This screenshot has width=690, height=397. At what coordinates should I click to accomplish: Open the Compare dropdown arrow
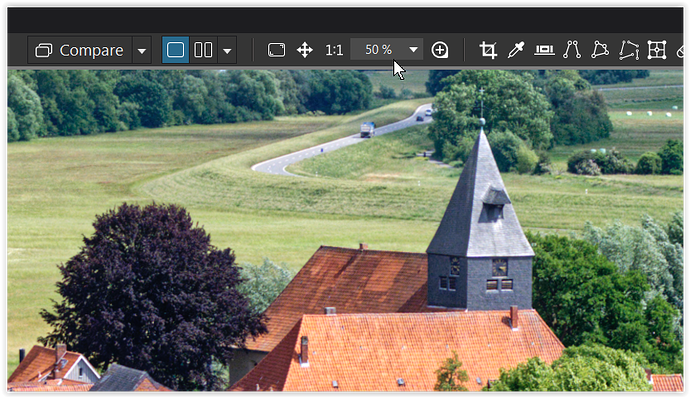[x=142, y=51]
